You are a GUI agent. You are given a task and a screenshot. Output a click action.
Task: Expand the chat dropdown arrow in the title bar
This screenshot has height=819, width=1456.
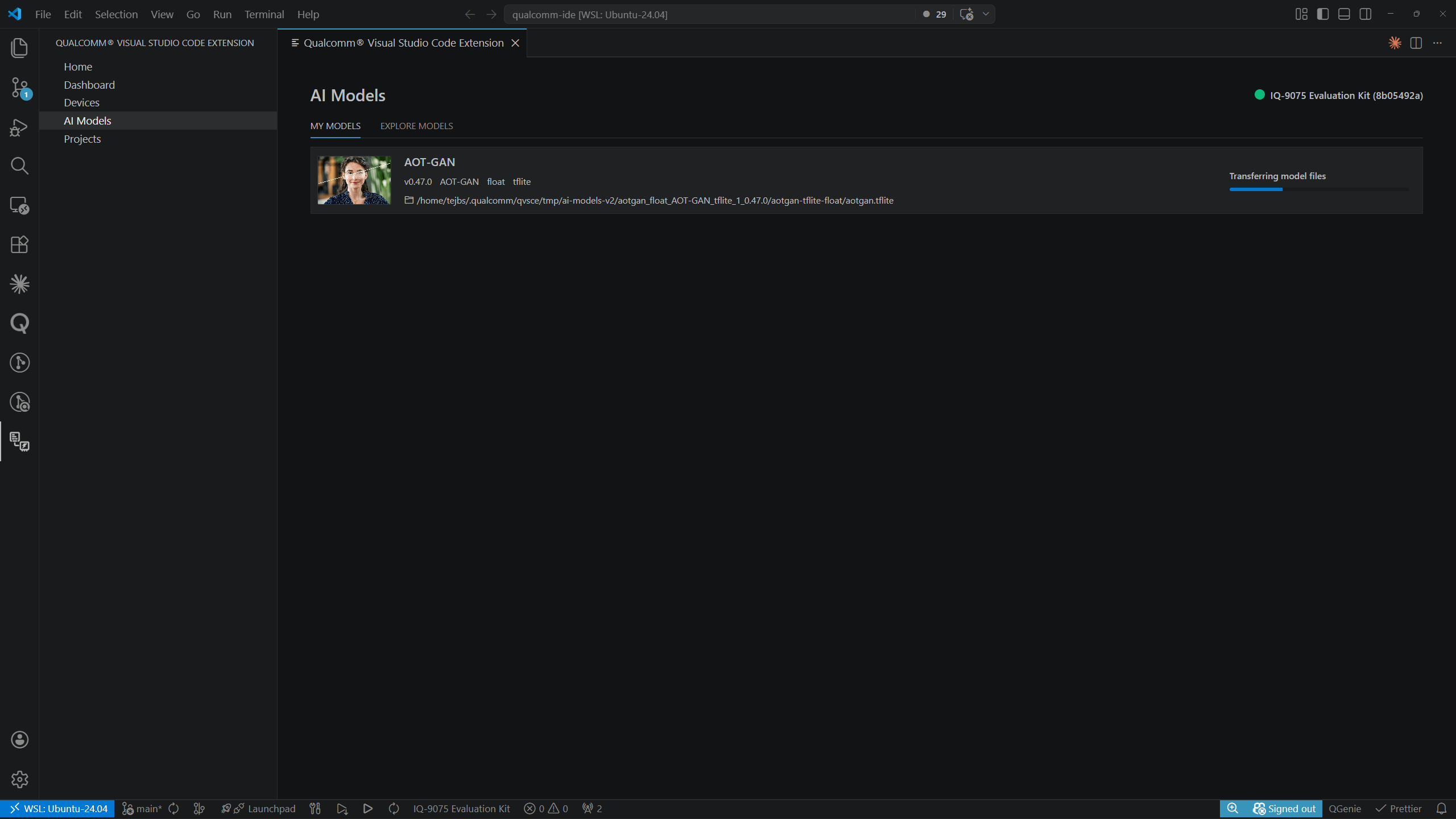tap(986, 14)
